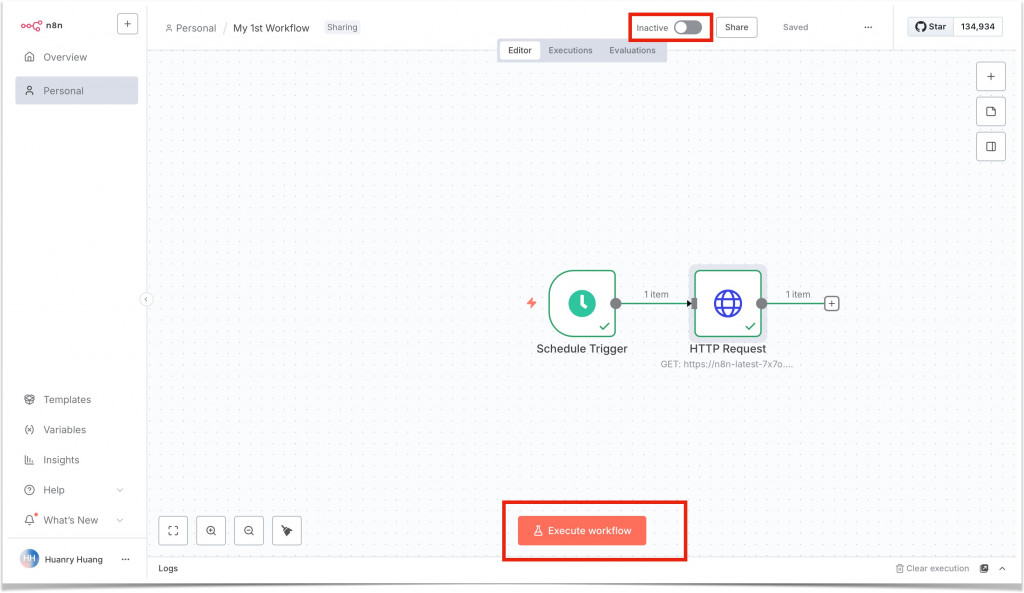Image resolution: width=1024 pixels, height=593 pixels.
Task: Click the What's New bell icon
Action: [29, 520]
